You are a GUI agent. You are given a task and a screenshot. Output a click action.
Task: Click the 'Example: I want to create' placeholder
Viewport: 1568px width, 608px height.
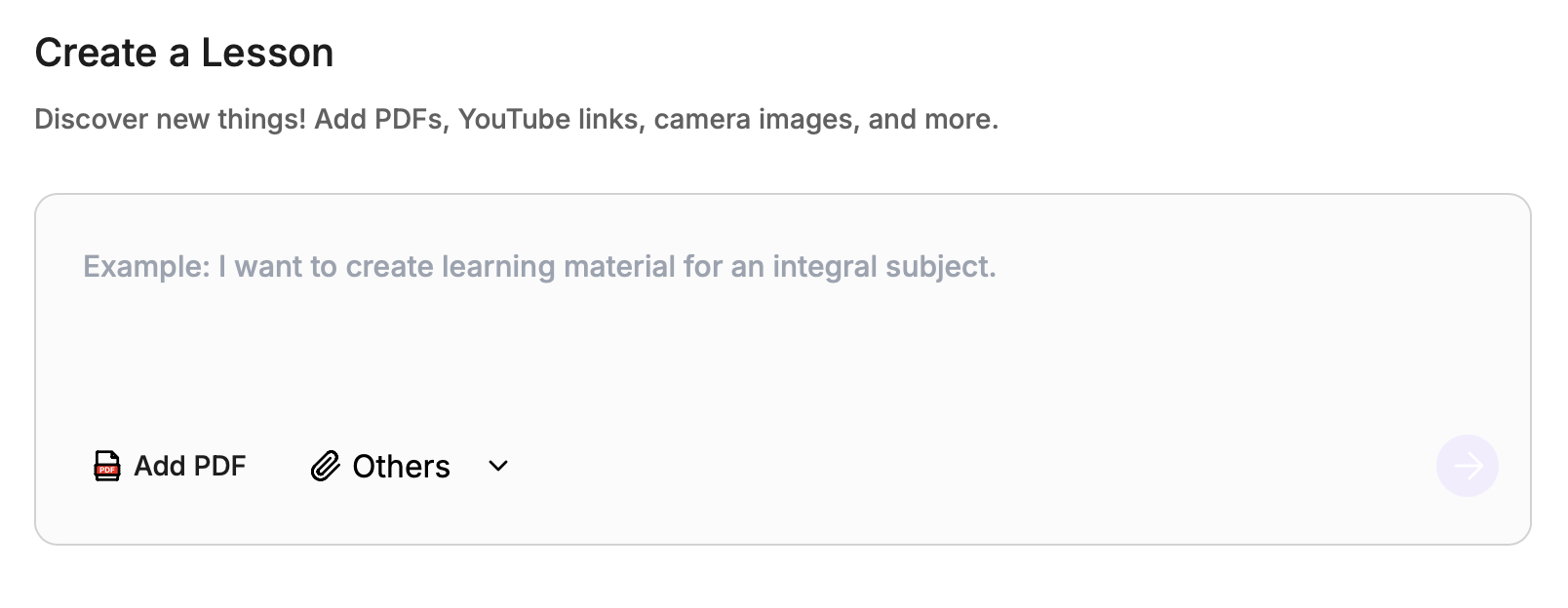coord(258,267)
